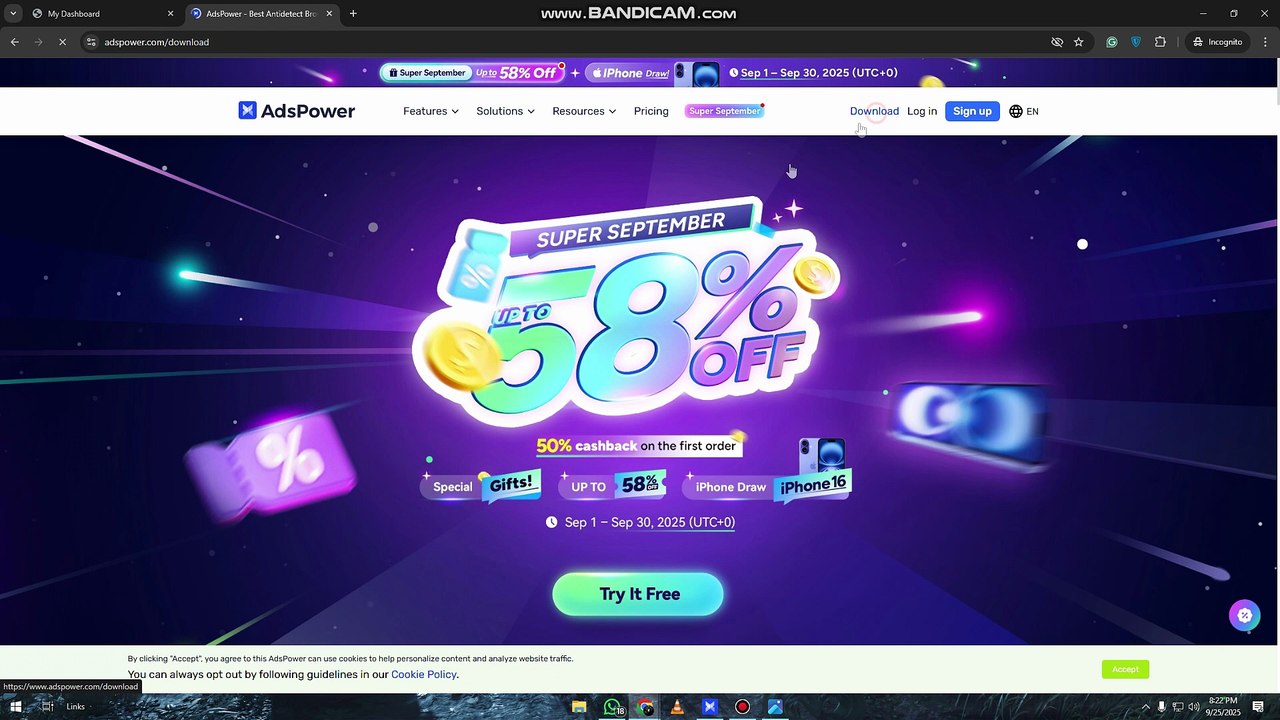
Task: Click the microphone tray icon
Action: 1161,707
